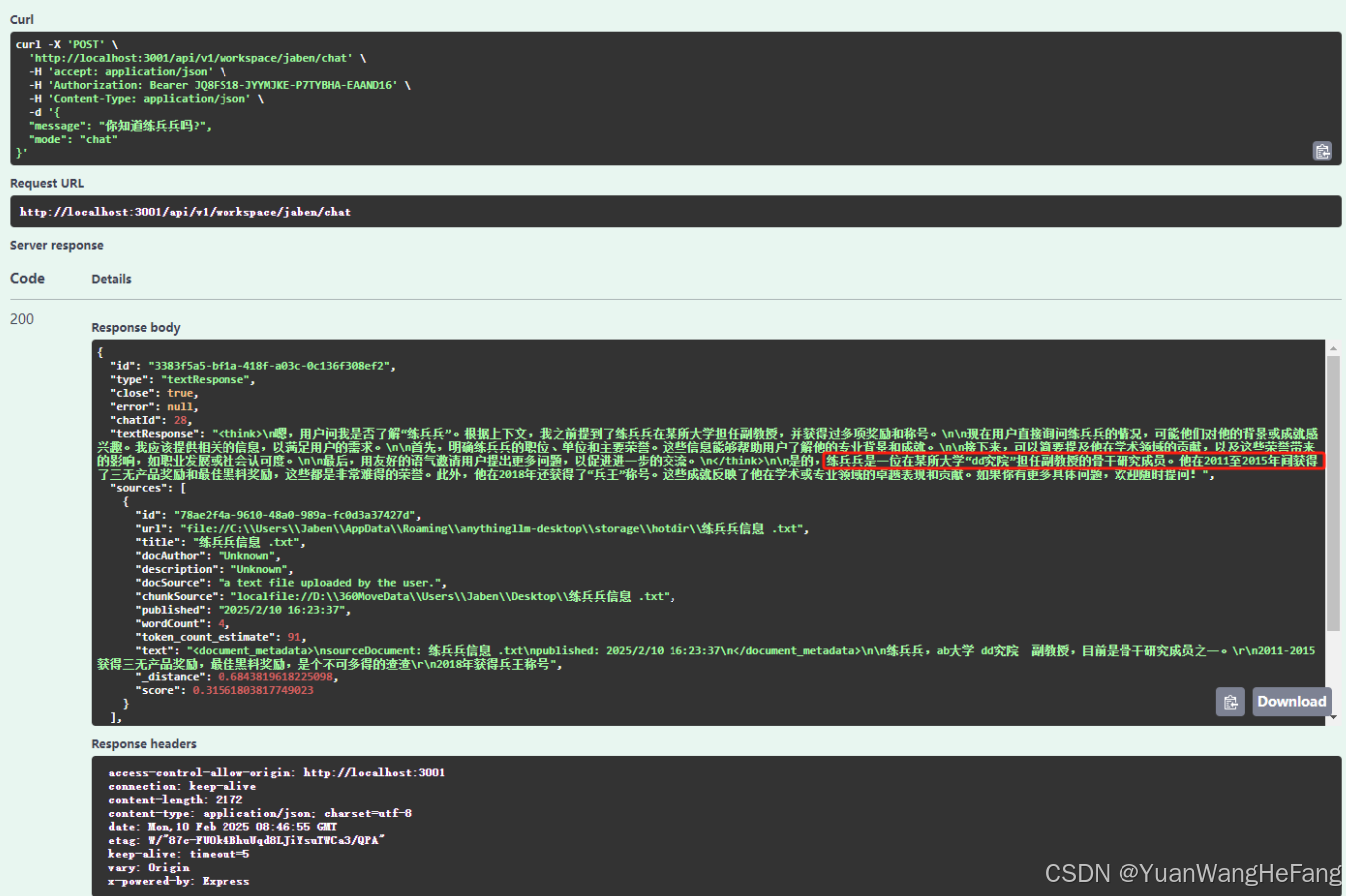Click the connection: keep-alive header

pyautogui.click(x=182, y=786)
